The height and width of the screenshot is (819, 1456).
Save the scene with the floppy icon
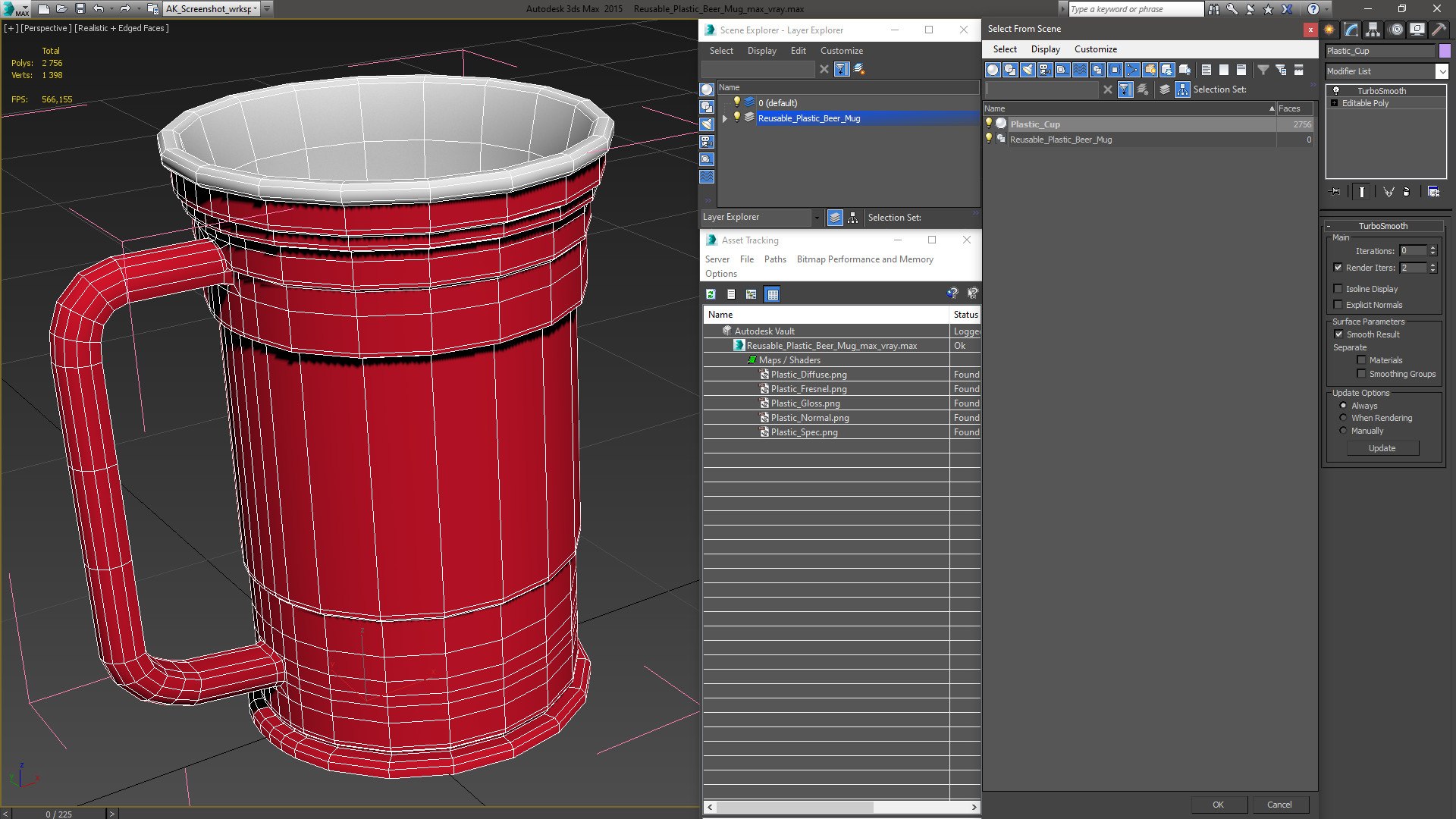coord(80,9)
